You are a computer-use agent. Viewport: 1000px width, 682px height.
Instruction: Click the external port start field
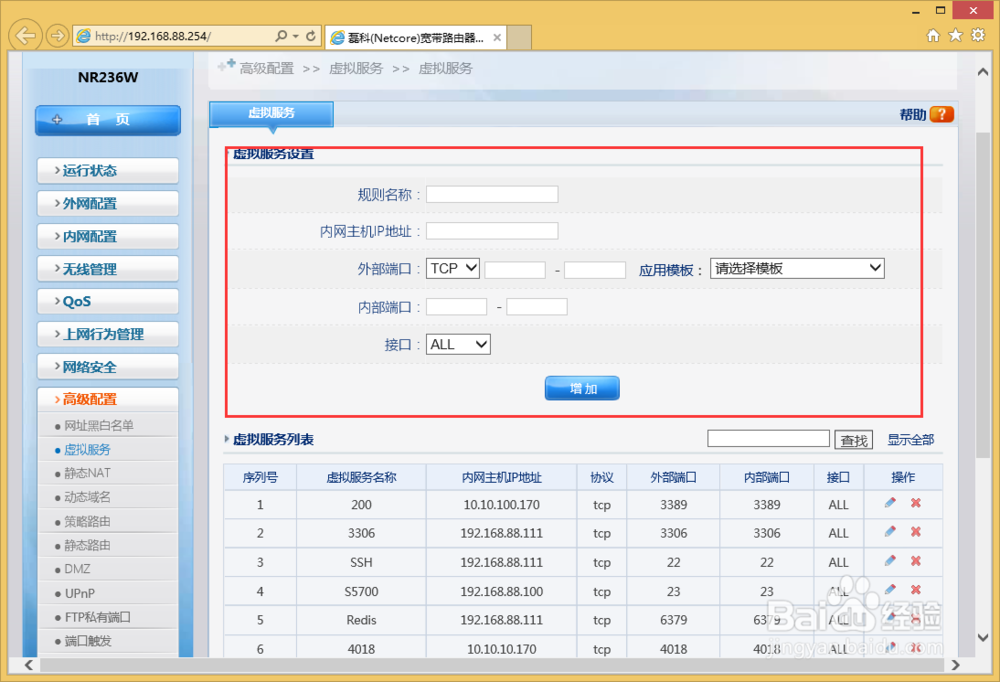click(515, 270)
